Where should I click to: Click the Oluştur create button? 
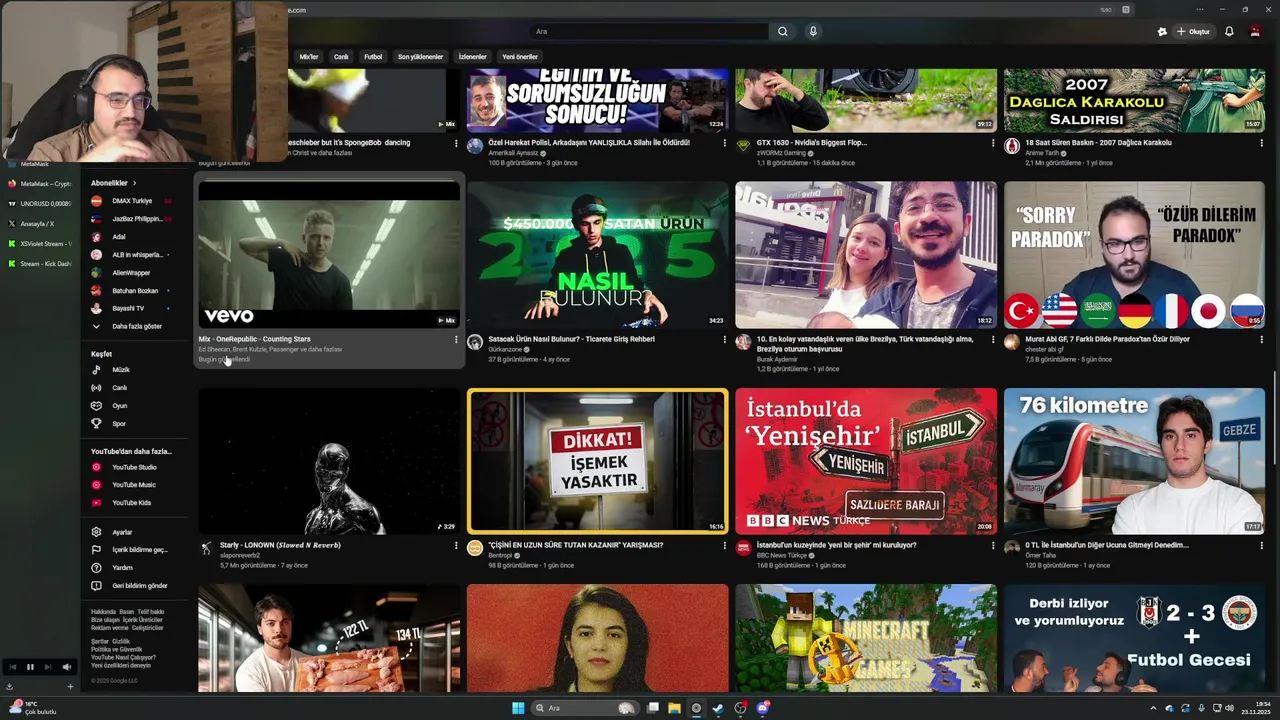pos(1194,31)
